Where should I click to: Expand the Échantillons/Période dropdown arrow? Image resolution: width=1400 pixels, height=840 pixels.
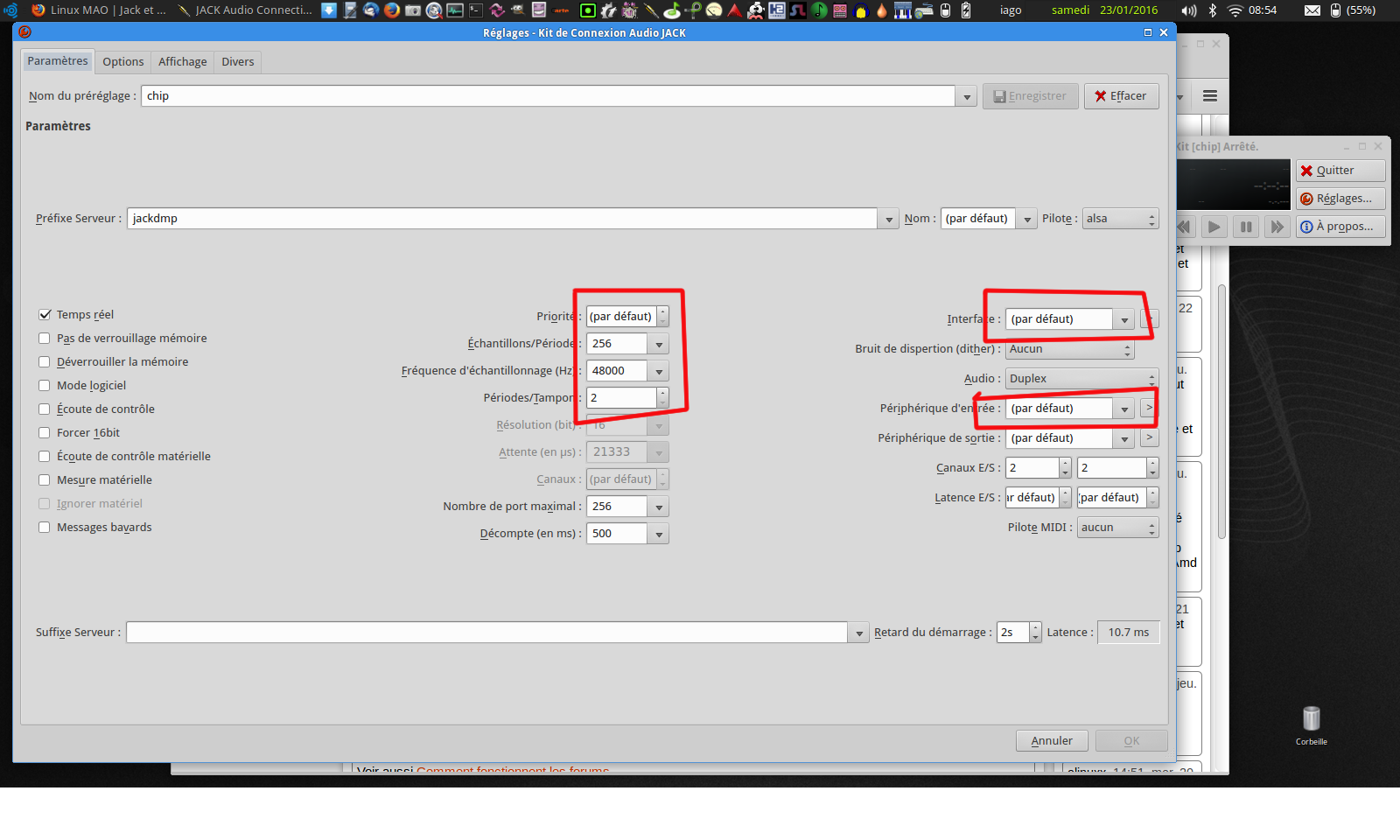coord(659,344)
